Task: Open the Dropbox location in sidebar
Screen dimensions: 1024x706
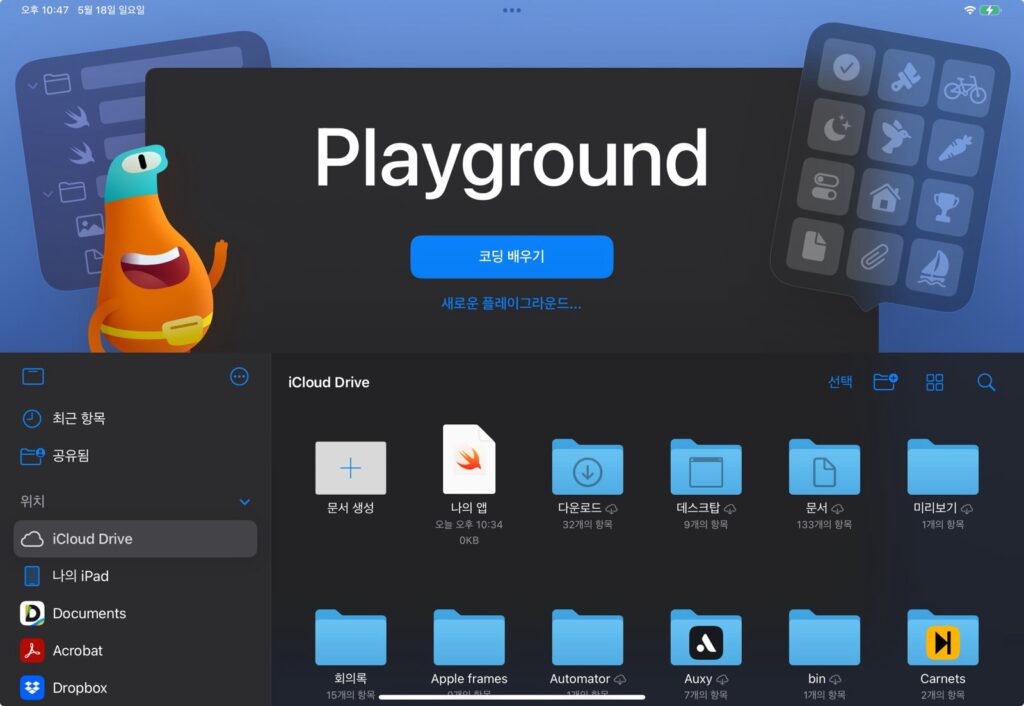Action: click(135, 688)
